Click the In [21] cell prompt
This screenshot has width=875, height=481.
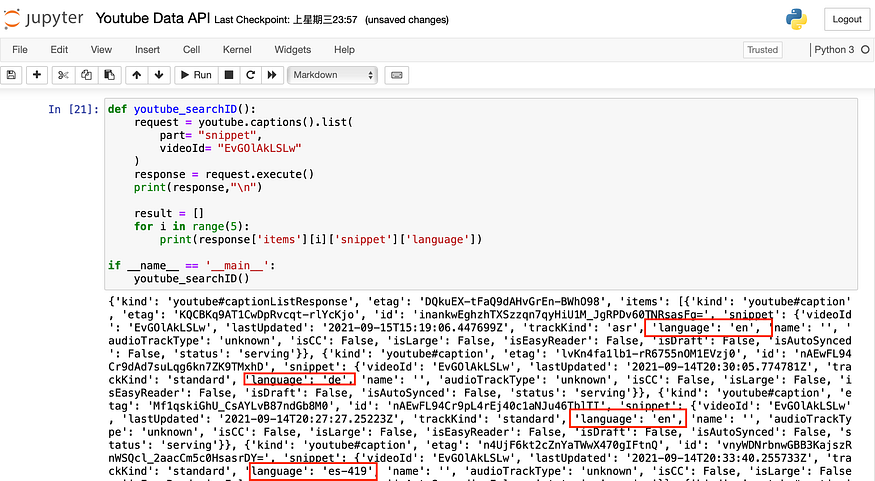73,109
